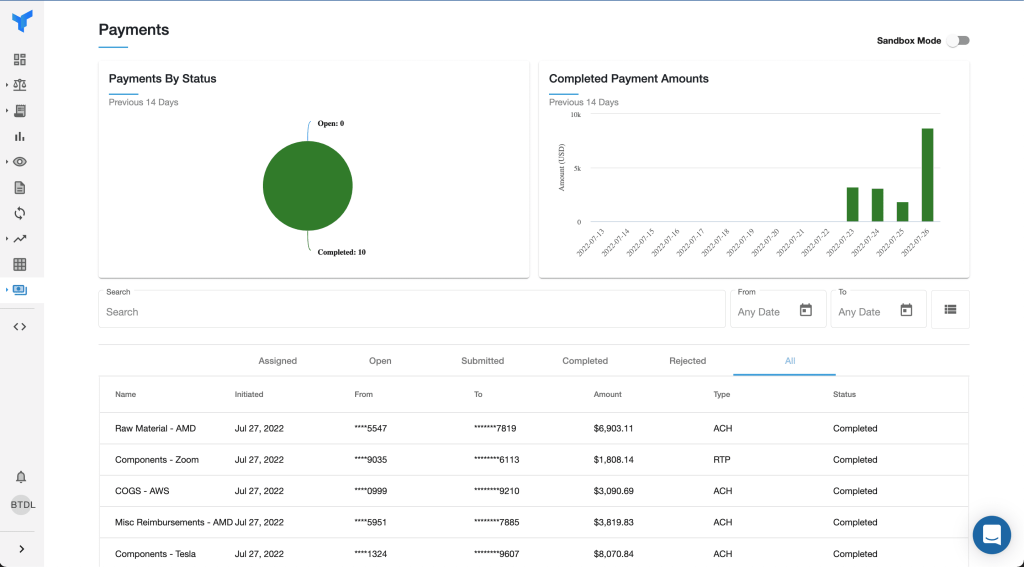1024x567 pixels.
Task: Click the Name column header
Action: pos(125,395)
